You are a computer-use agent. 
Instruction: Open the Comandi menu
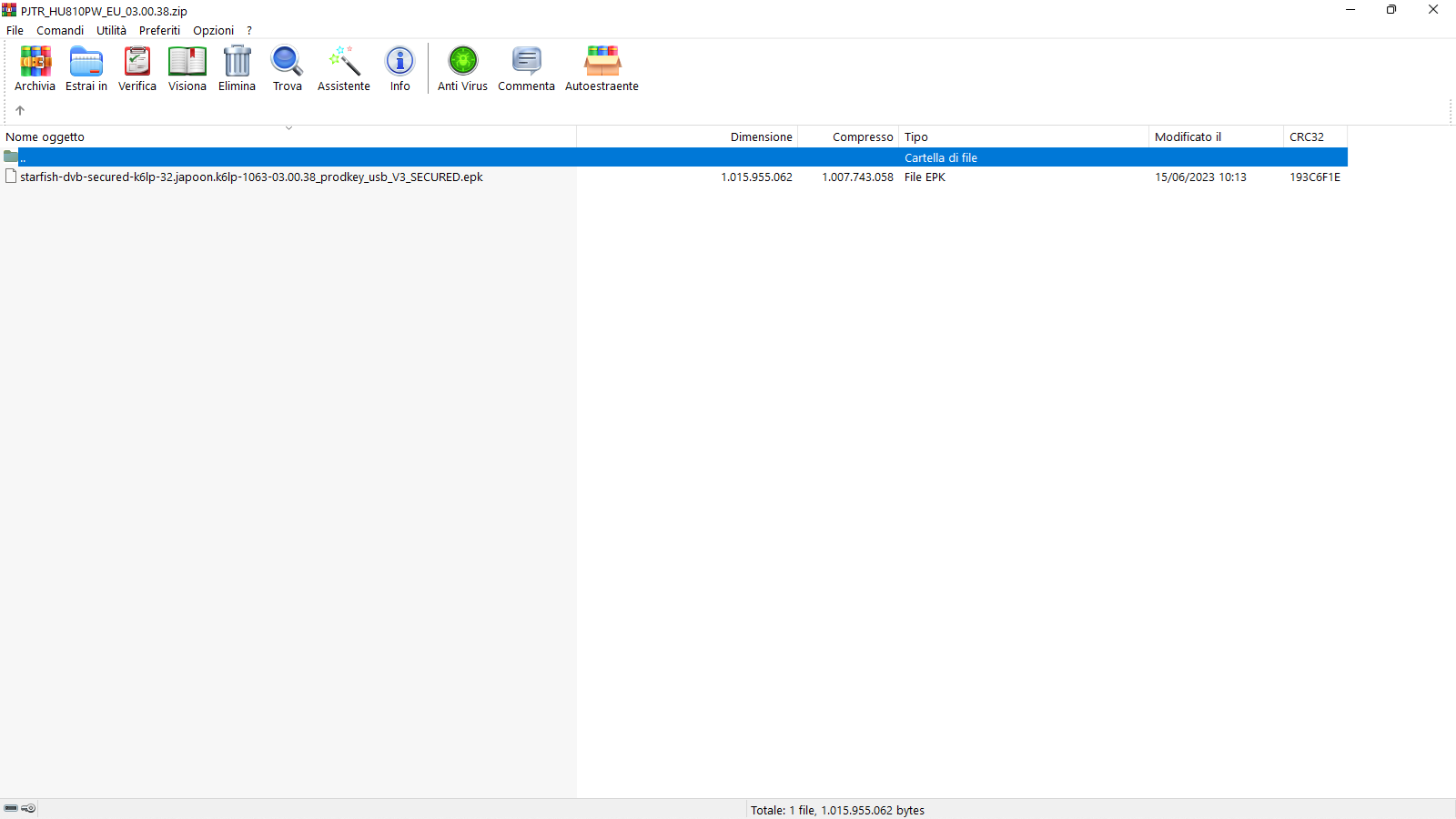(x=60, y=30)
